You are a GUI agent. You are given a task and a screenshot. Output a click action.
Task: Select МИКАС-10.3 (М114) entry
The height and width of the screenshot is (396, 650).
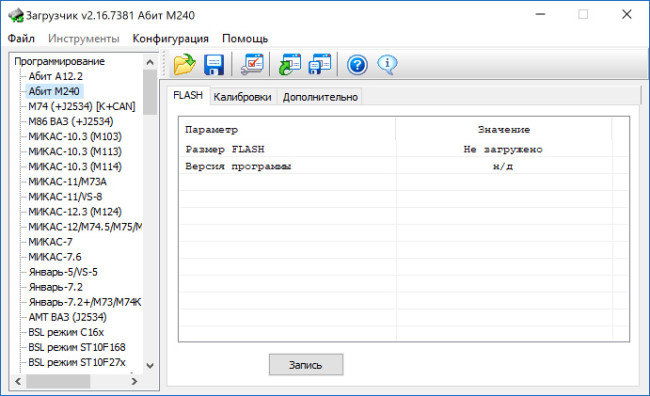[75, 167]
